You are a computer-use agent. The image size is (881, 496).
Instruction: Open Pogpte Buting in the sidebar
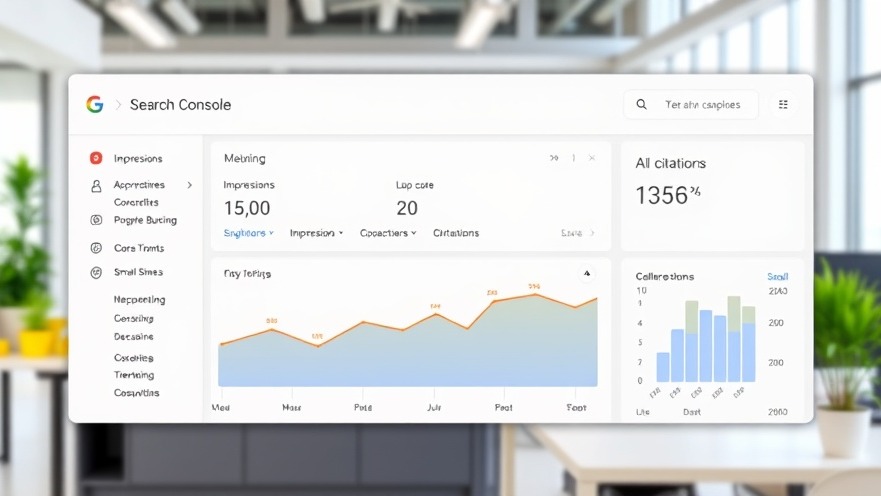[145, 220]
